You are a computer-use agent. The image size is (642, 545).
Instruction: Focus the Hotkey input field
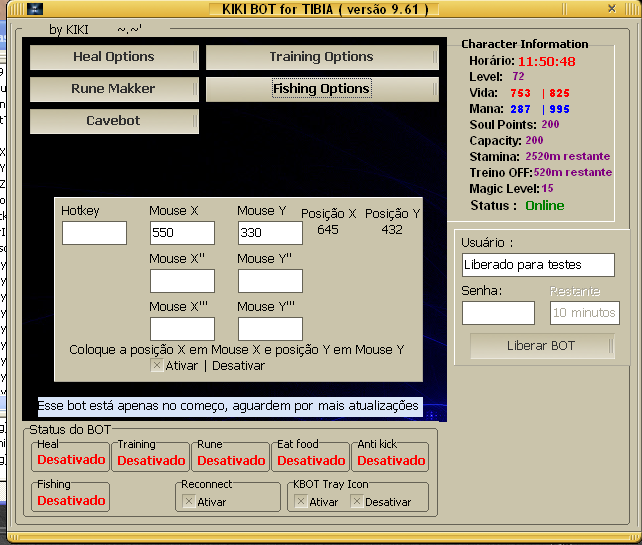[x=94, y=233]
